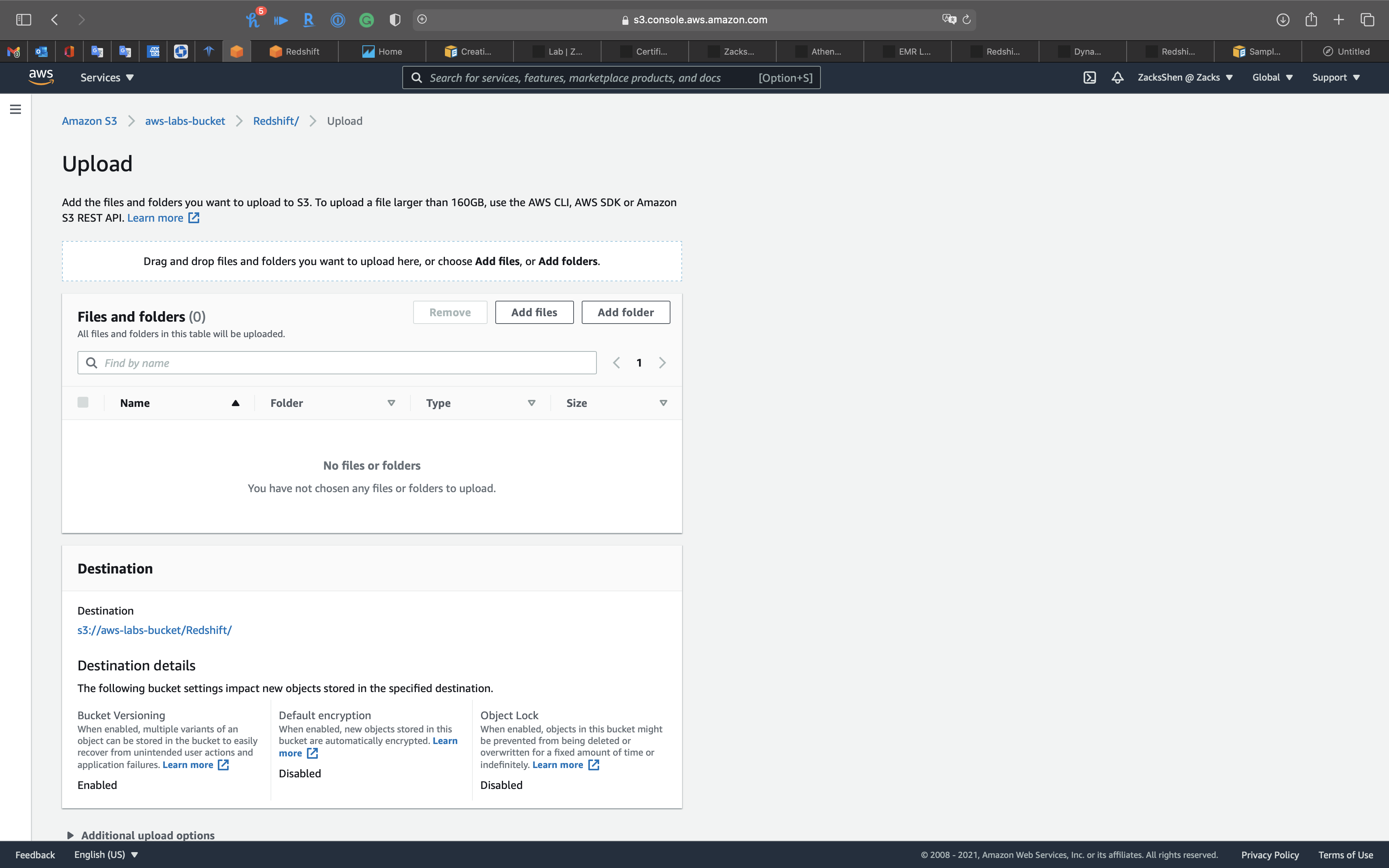
Task: Click the Safari share icon
Action: coord(1311,19)
